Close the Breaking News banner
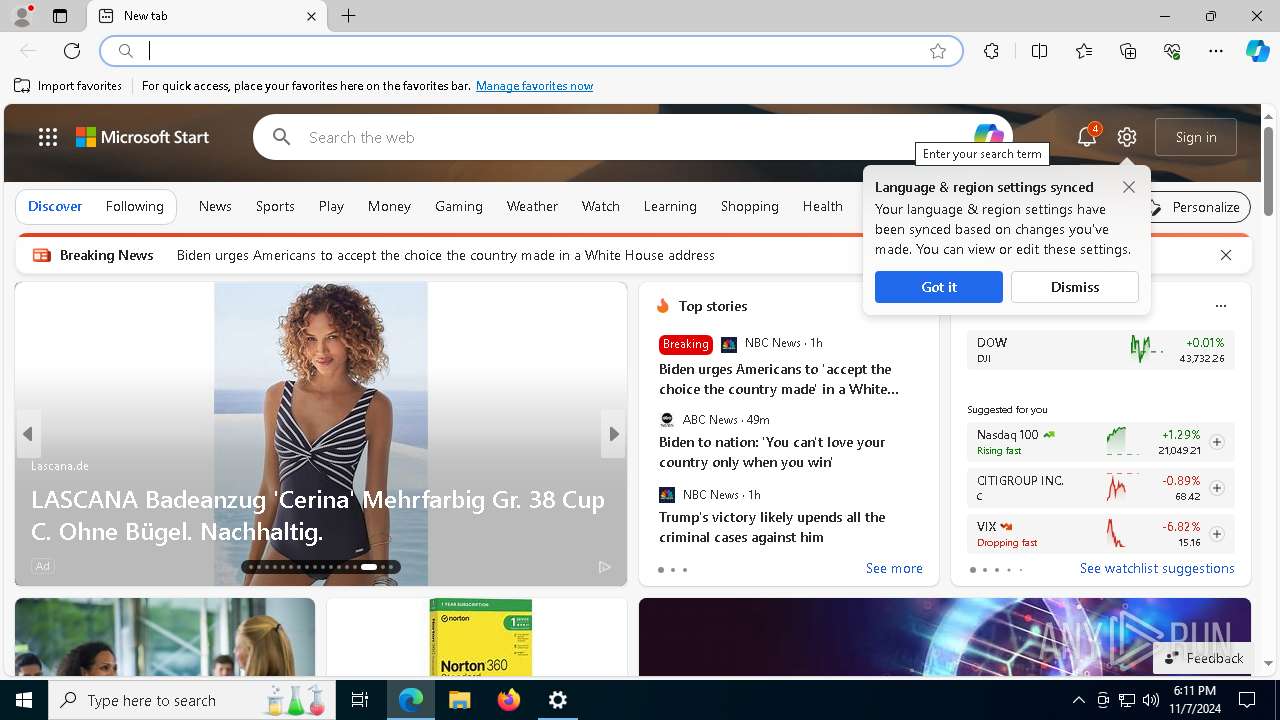1280x720 pixels. point(1226,255)
